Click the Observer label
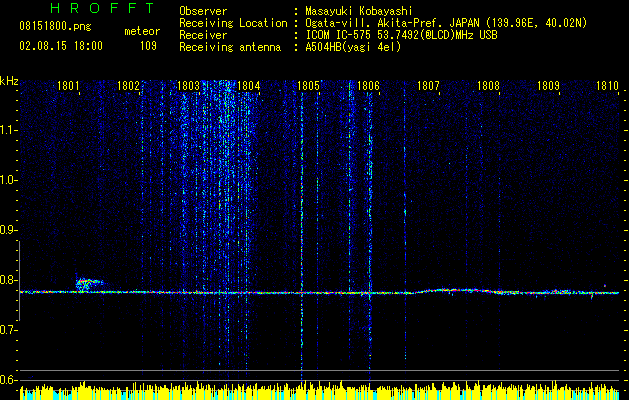The height and width of the screenshot is (400, 629). tap(203, 11)
